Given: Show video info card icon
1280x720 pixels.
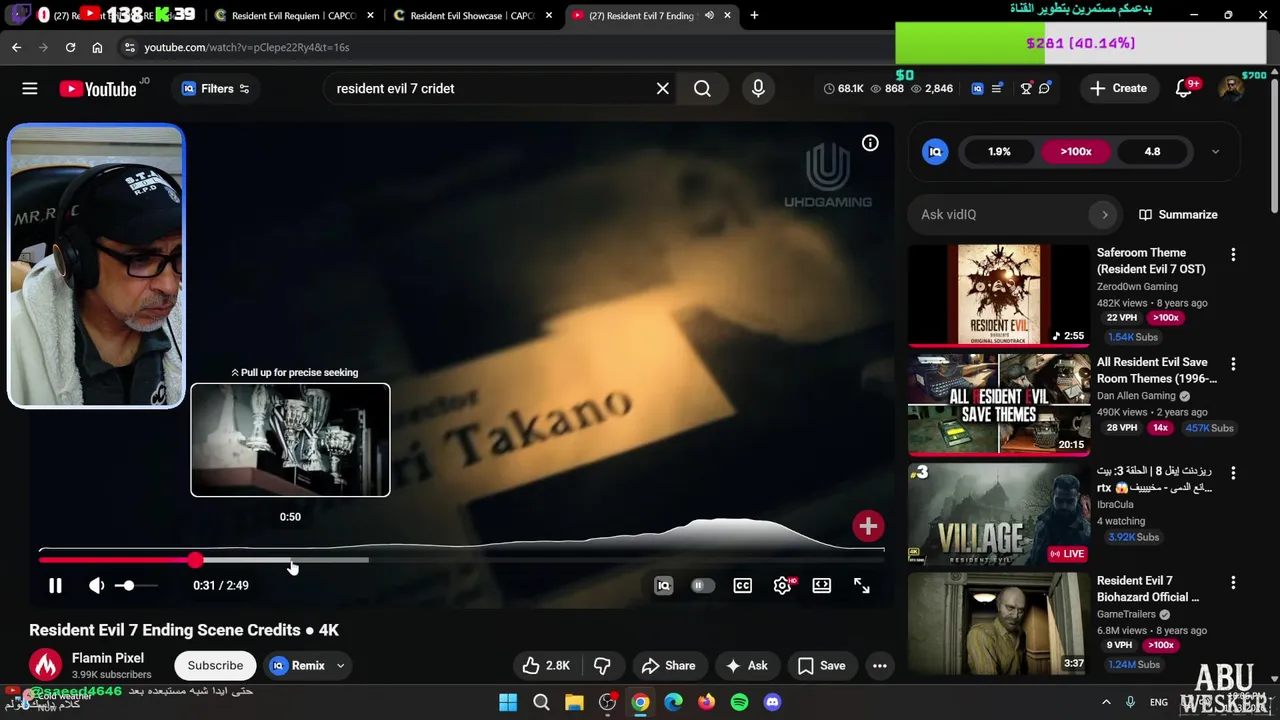Looking at the screenshot, I should 870,143.
